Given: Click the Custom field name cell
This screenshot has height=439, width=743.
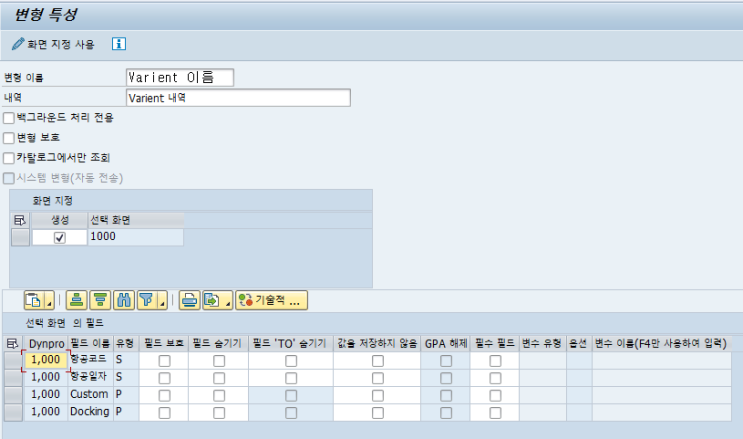Looking at the screenshot, I should pos(91,395).
